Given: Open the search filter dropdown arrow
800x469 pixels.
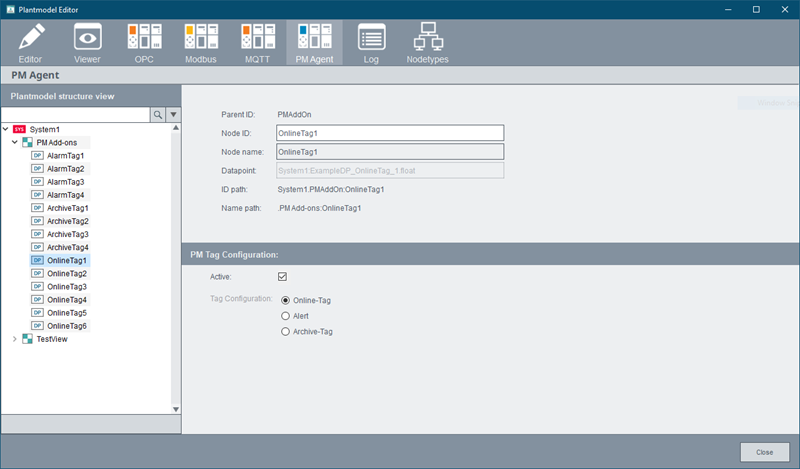Looking at the screenshot, I should point(173,115).
